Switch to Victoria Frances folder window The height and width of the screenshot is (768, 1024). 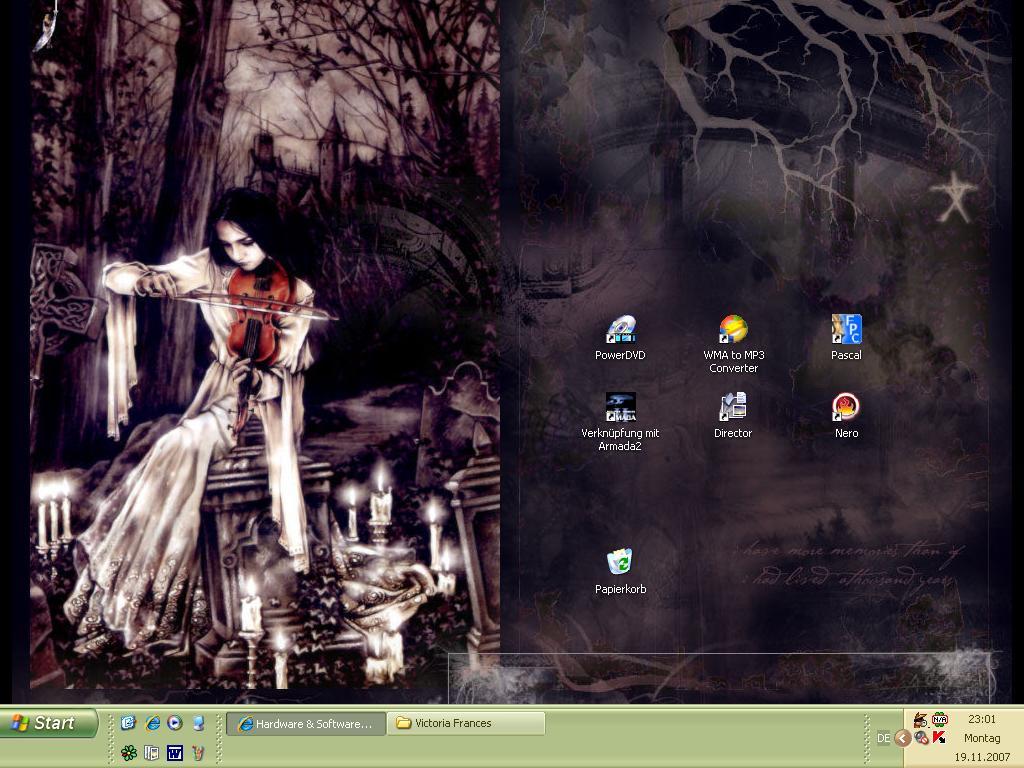pos(466,723)
